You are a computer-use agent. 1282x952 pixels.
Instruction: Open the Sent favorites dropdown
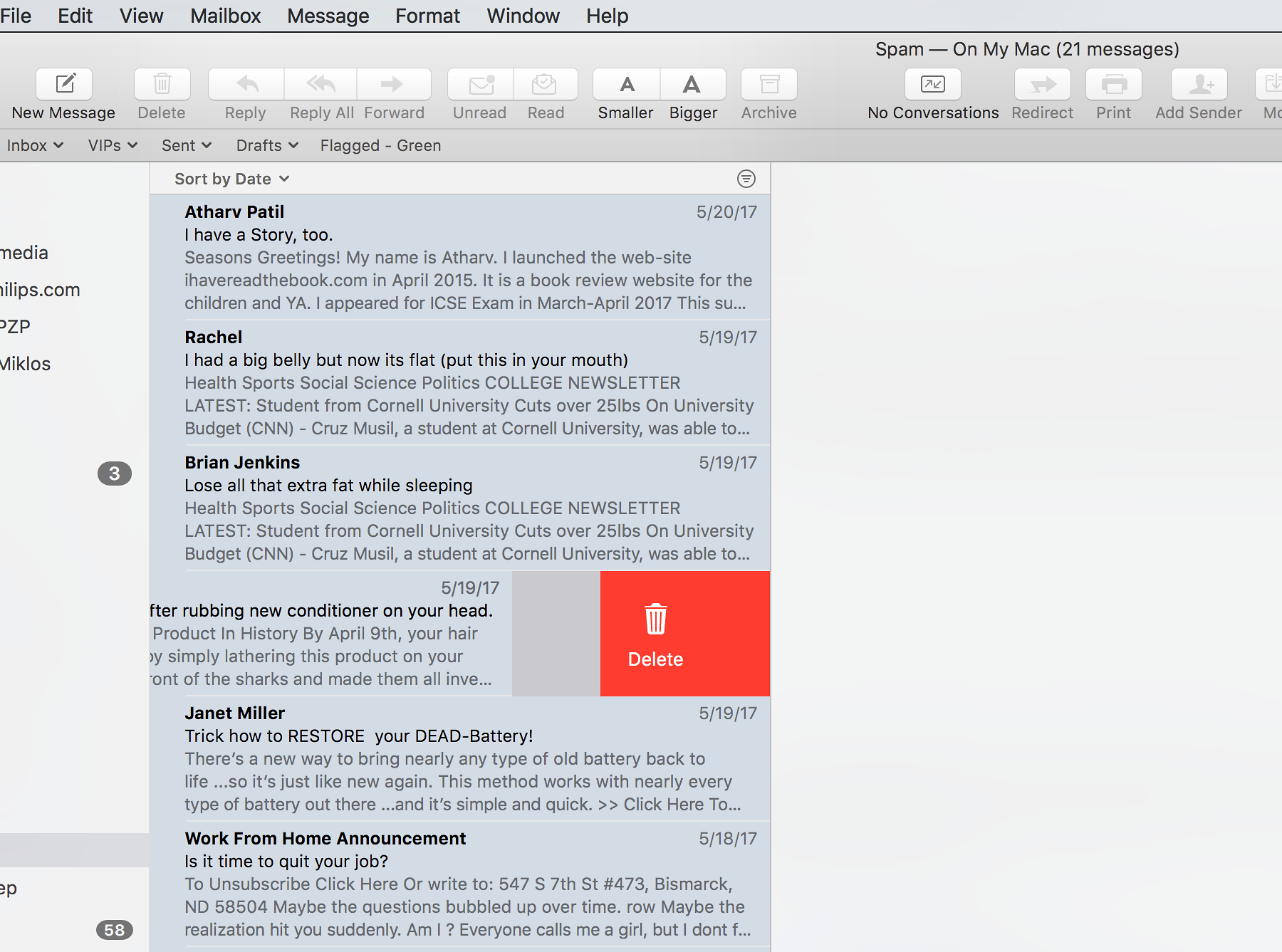(187, 145)
